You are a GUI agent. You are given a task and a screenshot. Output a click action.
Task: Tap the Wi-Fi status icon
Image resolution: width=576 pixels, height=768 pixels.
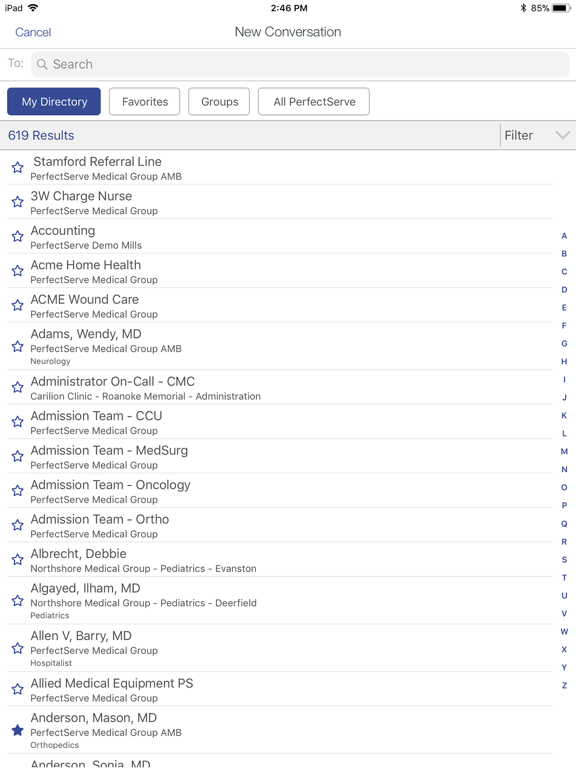[33, 8]
